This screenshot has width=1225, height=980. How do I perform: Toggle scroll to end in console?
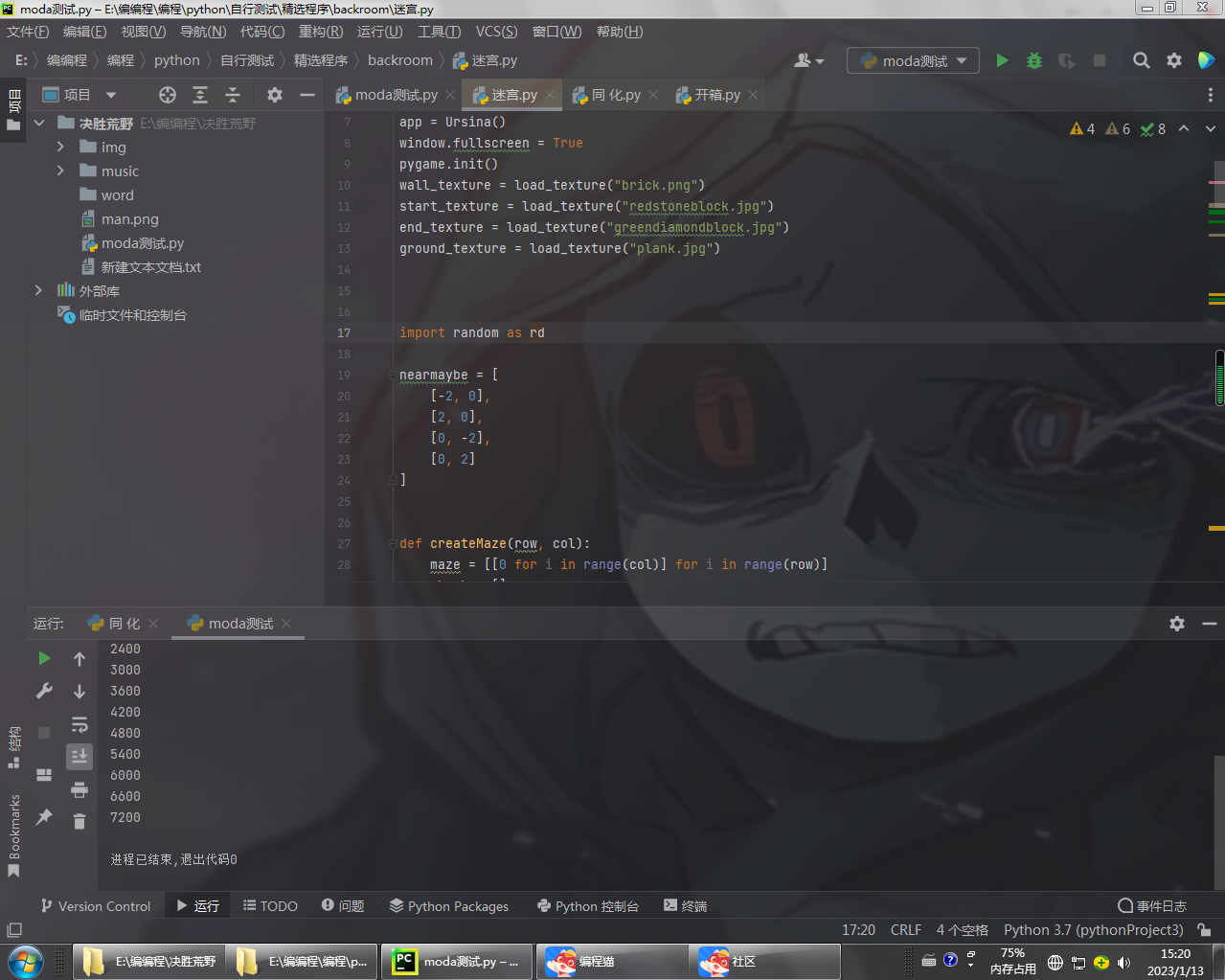[79, 757]
